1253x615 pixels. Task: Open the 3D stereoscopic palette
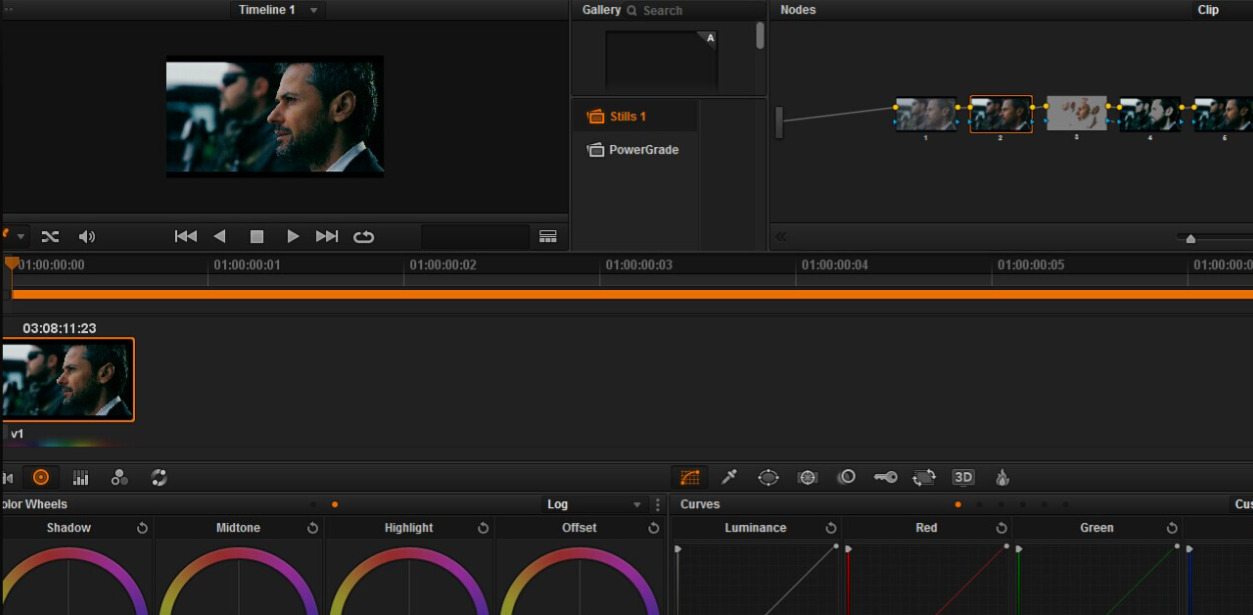pyautogui.click(x=963, y=478)
